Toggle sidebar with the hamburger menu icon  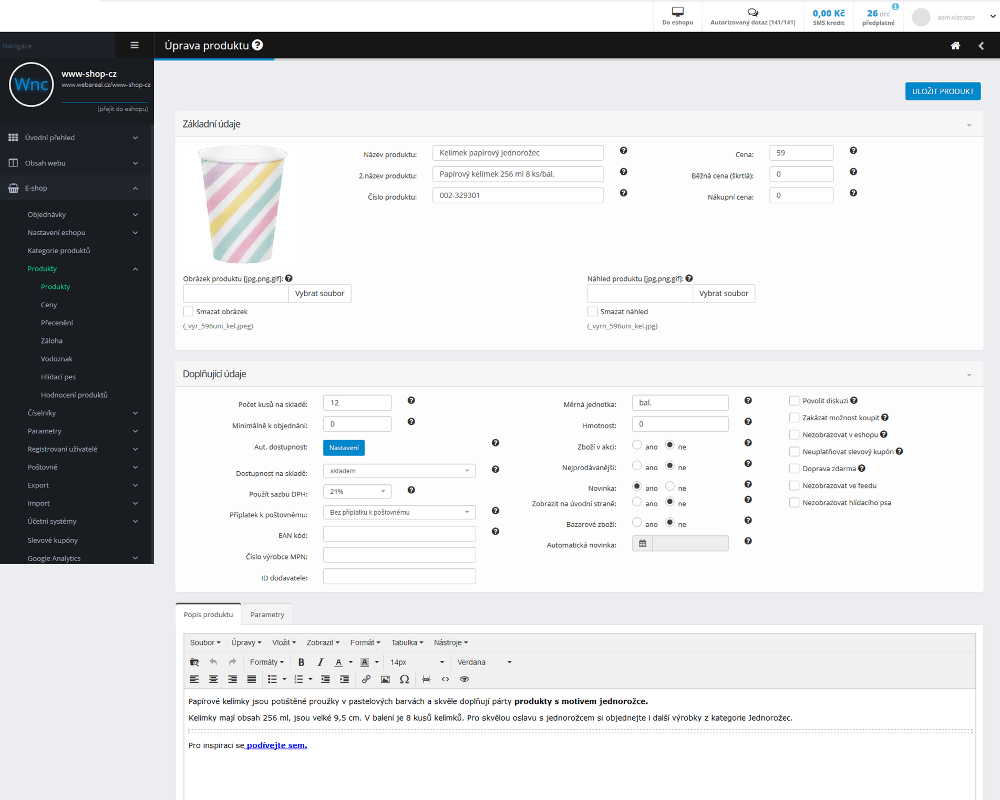pyautogui.click(x=135, y=46)
